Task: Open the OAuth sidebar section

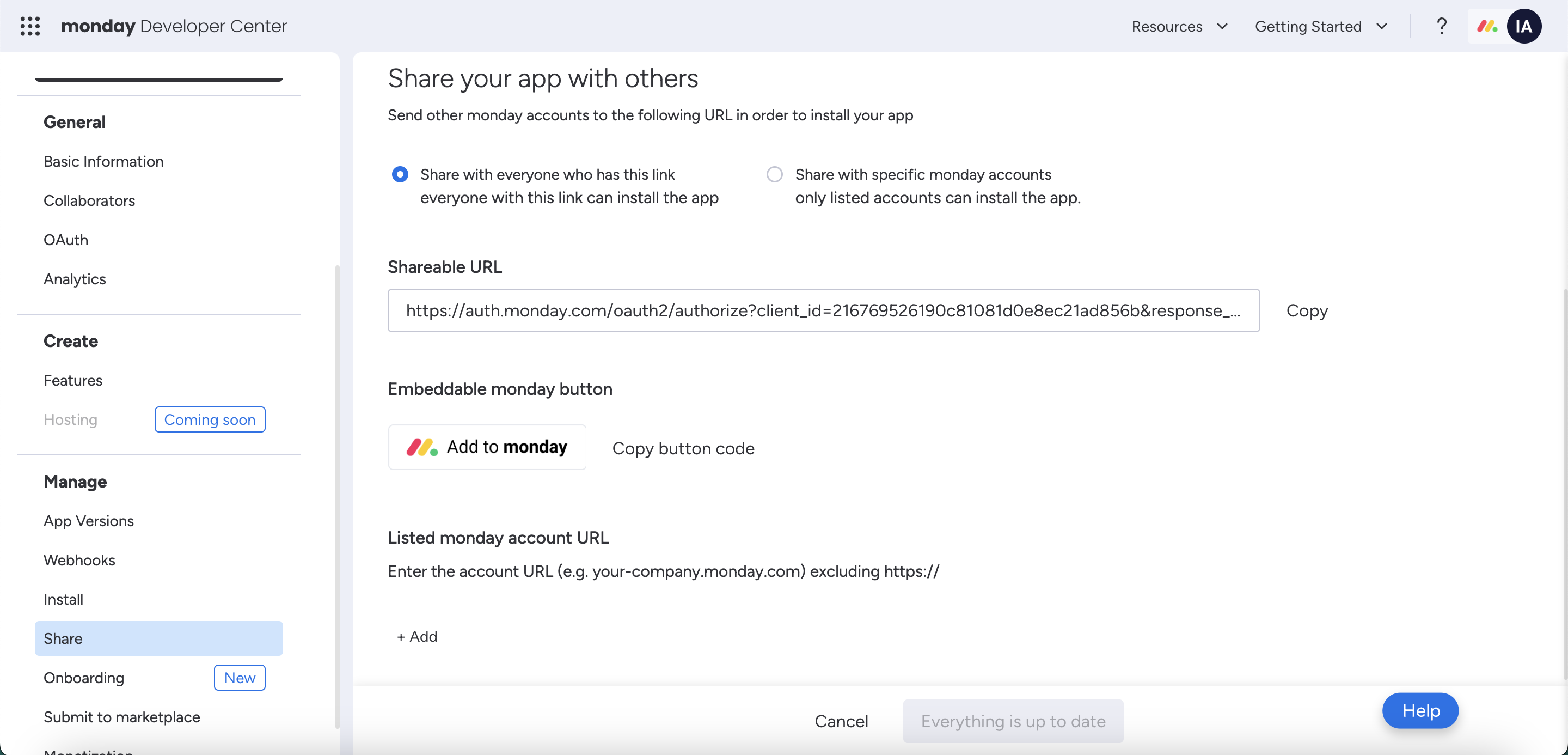Action: click(66, 240)
